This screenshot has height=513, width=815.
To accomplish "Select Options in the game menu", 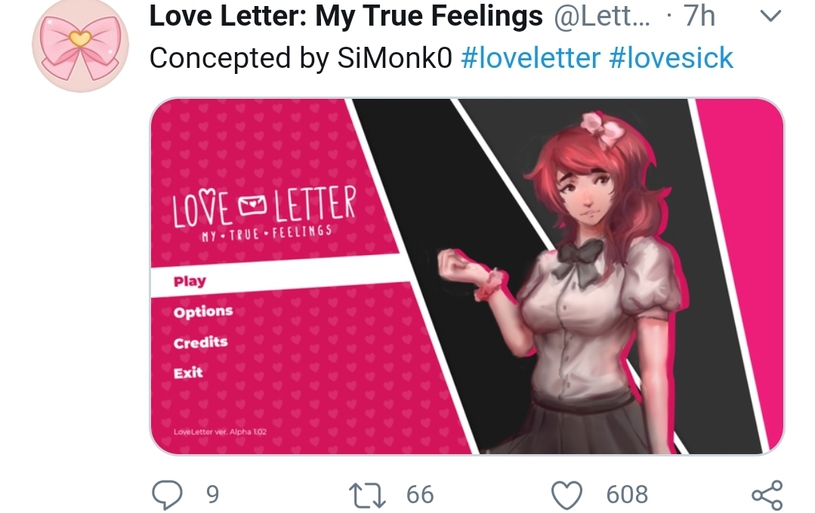I will [203, 311].
